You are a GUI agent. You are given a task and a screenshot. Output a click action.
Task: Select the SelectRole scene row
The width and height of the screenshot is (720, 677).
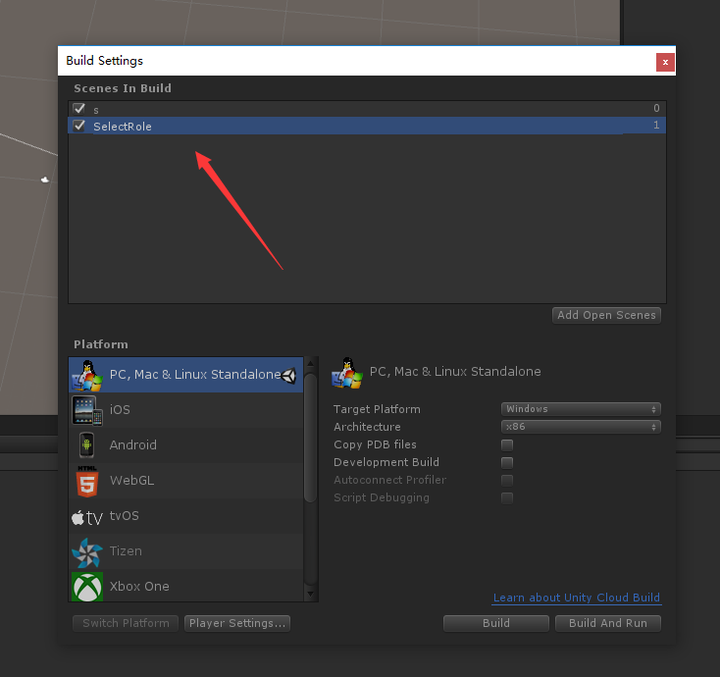367,126
